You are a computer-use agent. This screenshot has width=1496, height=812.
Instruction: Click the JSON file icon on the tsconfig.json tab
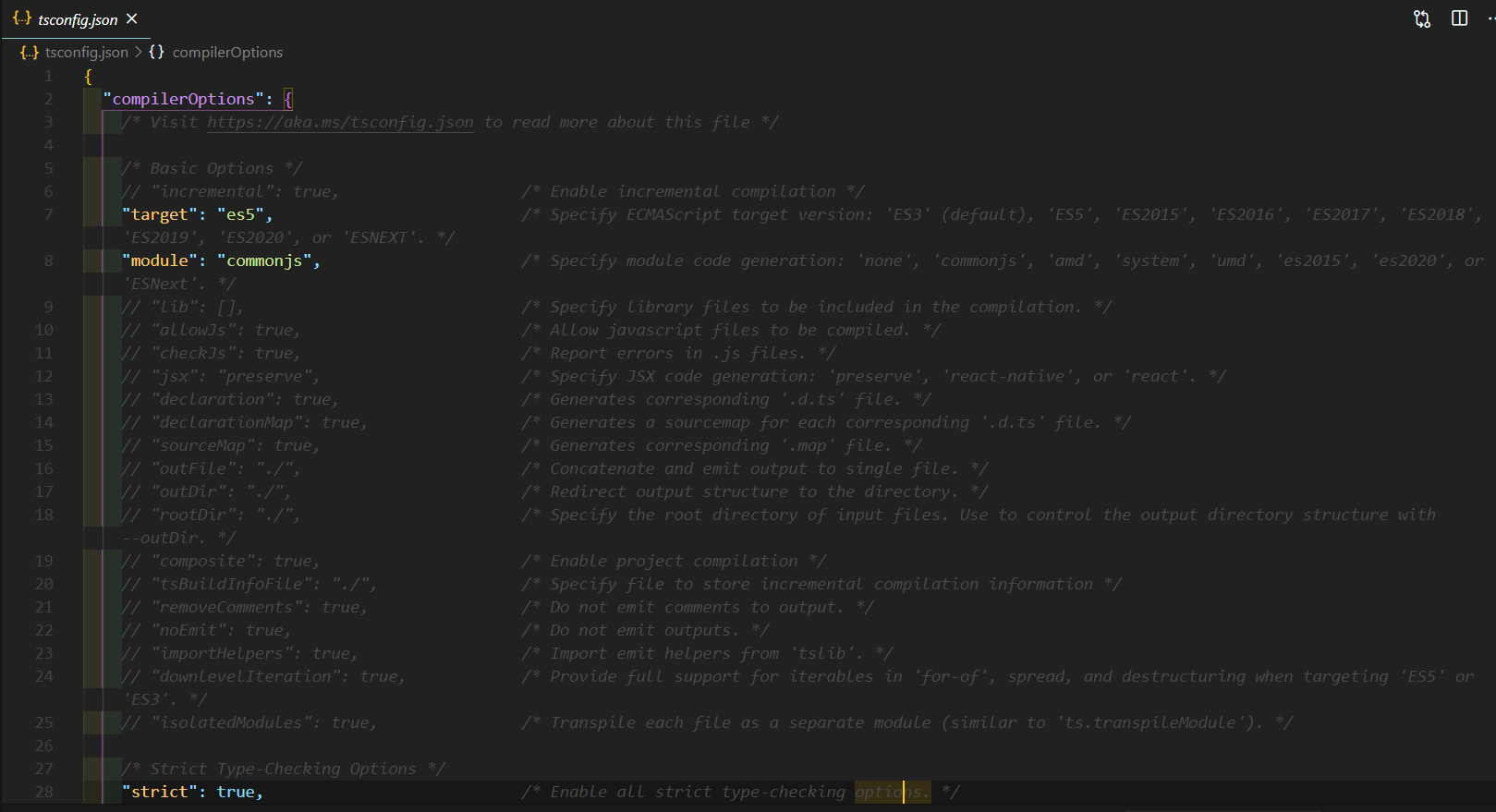point(22,18)
